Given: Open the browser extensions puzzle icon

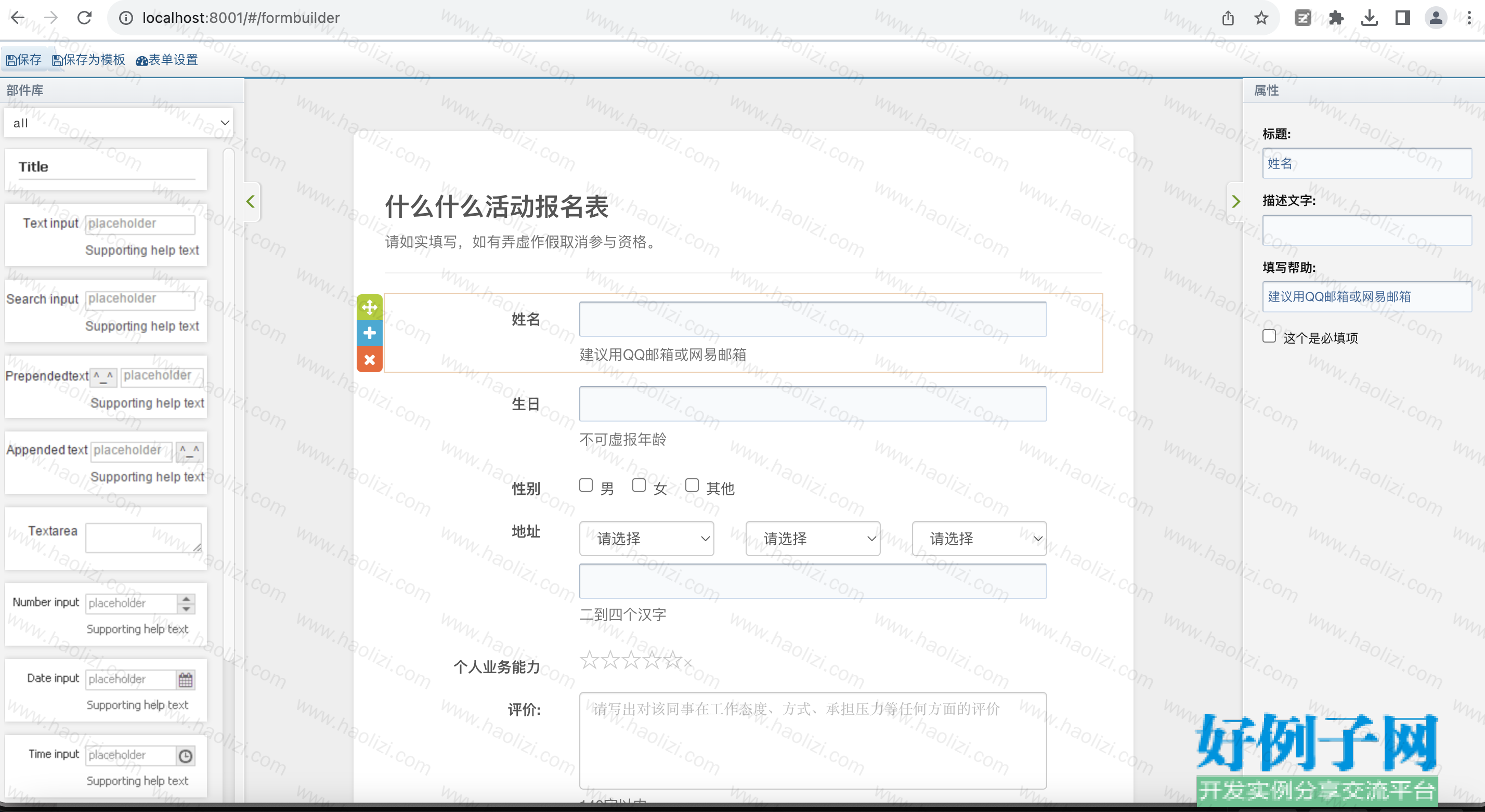Looking at the screenshot, I should (1336, 18).
